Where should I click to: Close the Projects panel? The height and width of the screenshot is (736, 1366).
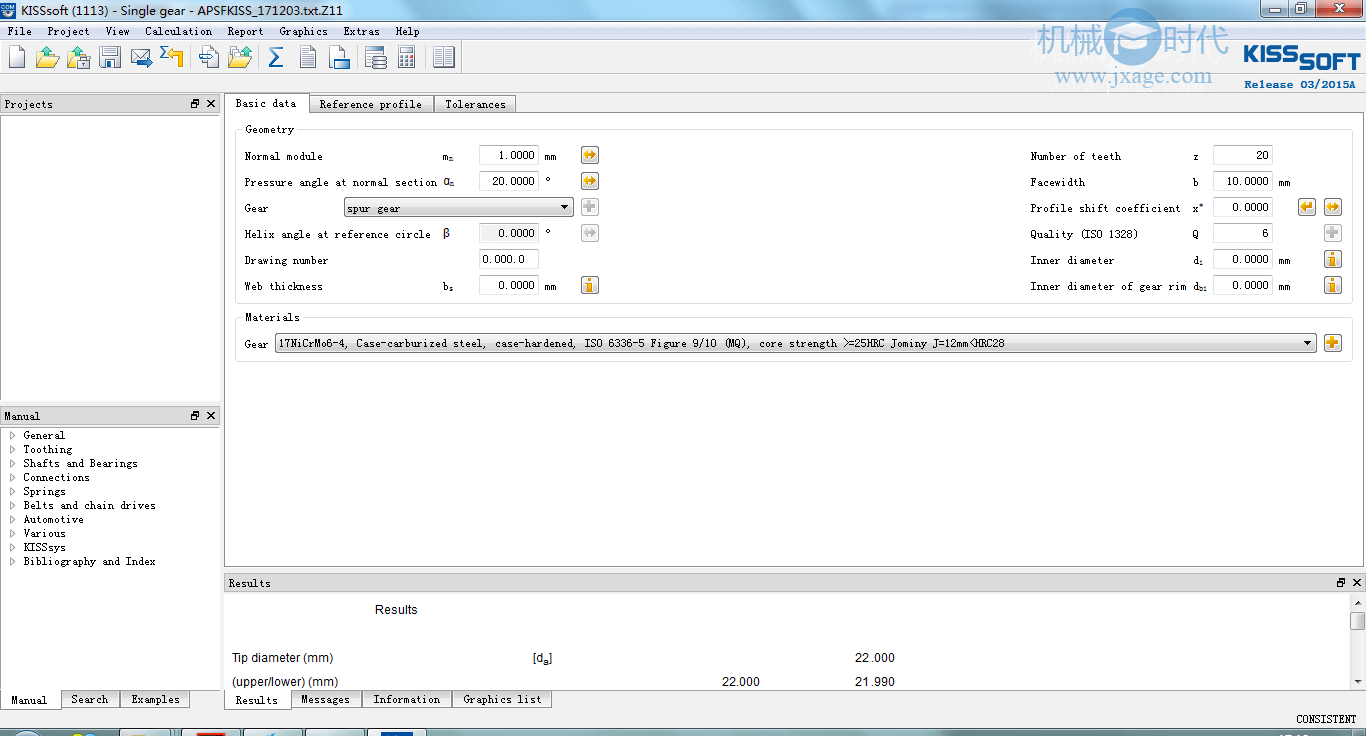pyautogui.click(x=211, y=104)
